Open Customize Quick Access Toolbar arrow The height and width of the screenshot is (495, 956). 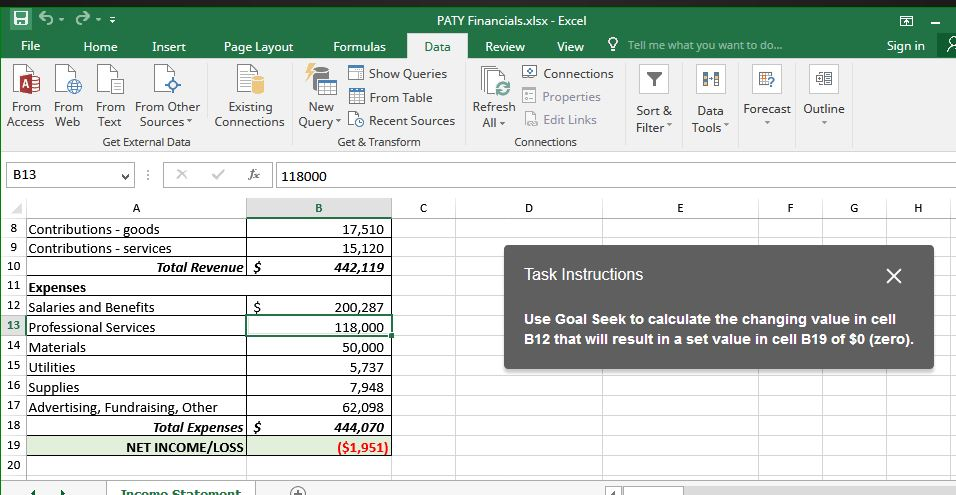[113, 21]
